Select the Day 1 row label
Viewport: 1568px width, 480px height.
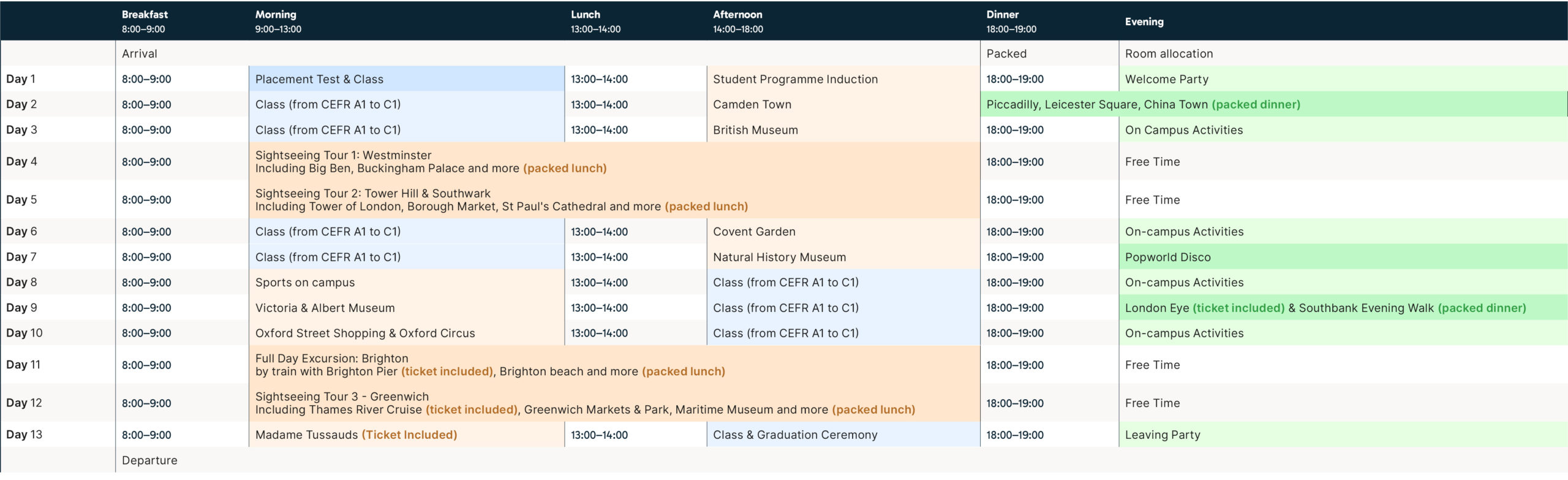(x=21, y=79)
